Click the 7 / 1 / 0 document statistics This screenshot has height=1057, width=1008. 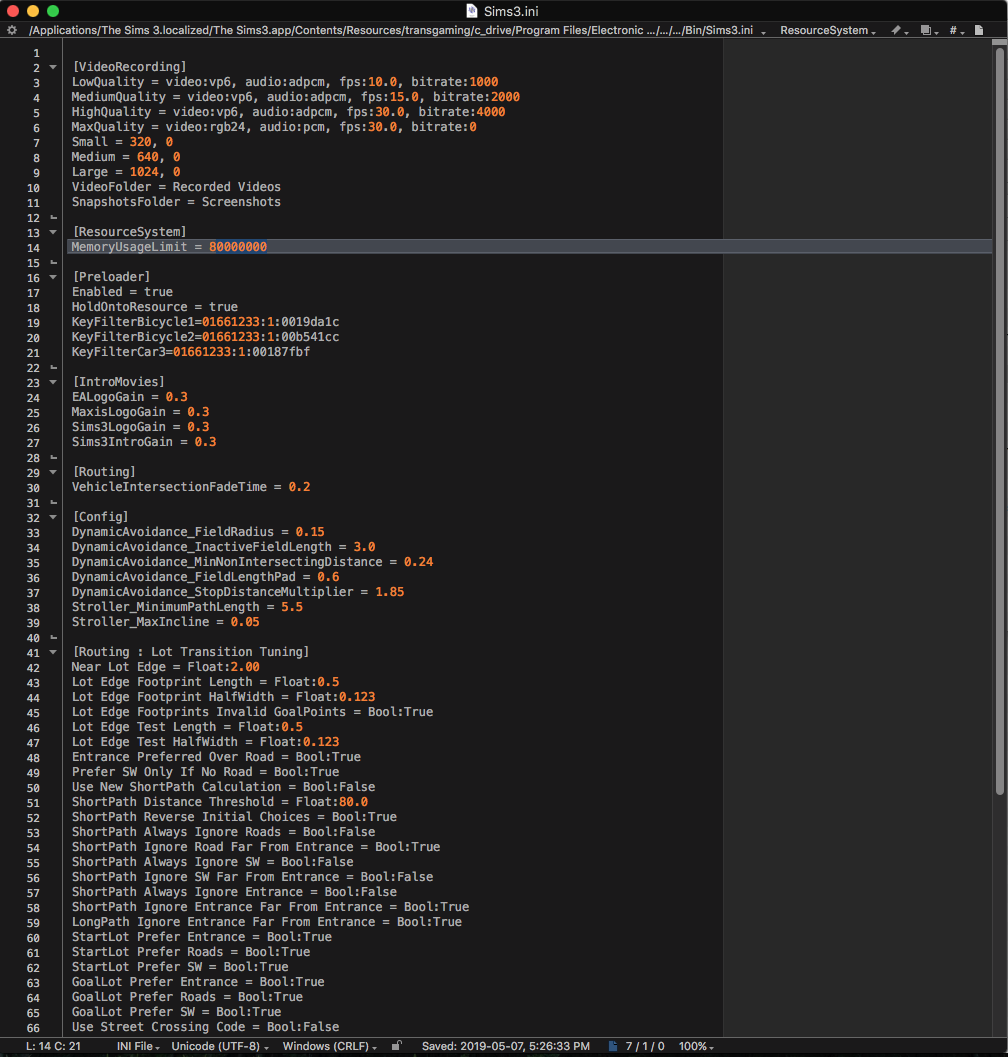pyautogui.click(x=645, y=1046)
